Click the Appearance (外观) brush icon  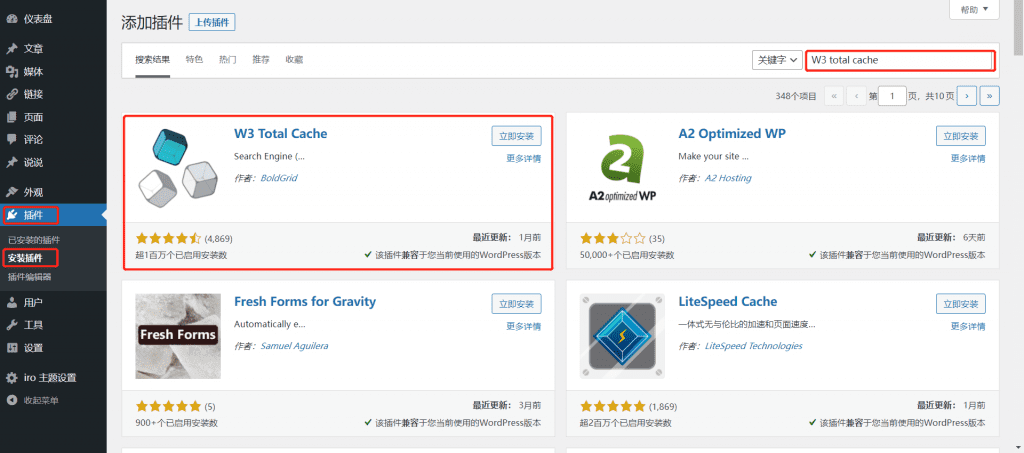12,191
